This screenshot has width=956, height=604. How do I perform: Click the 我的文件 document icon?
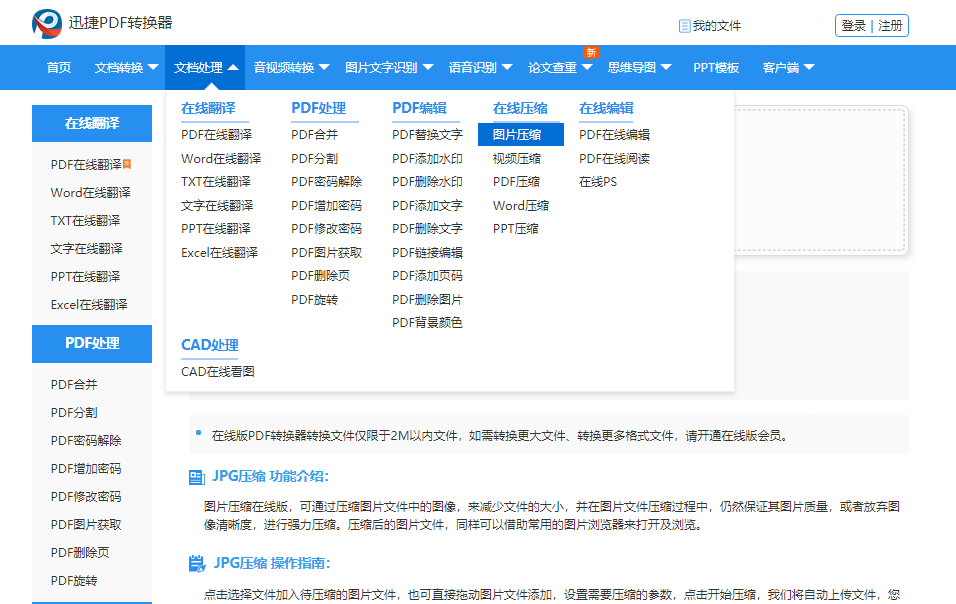(685, 26)
